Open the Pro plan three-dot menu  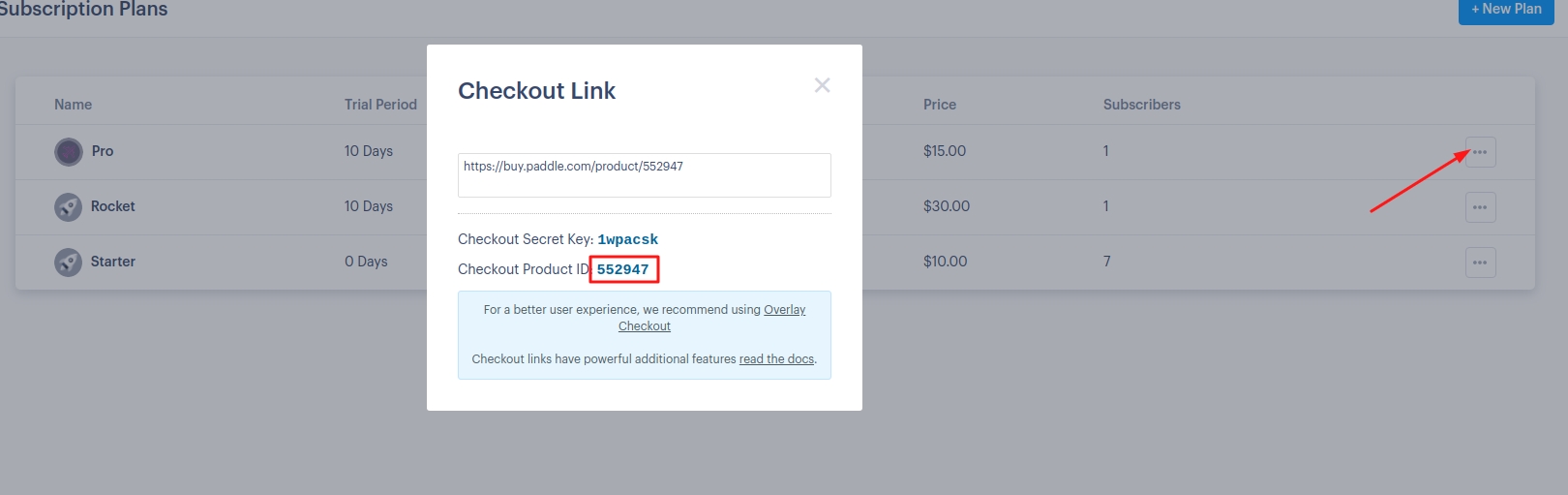click(x=1480, y=152)
